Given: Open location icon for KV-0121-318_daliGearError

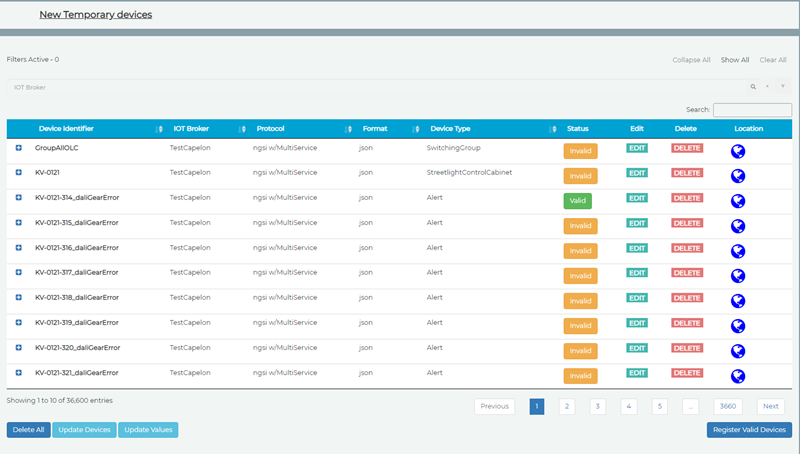Looking at the screenshot, I should [738, 301].
